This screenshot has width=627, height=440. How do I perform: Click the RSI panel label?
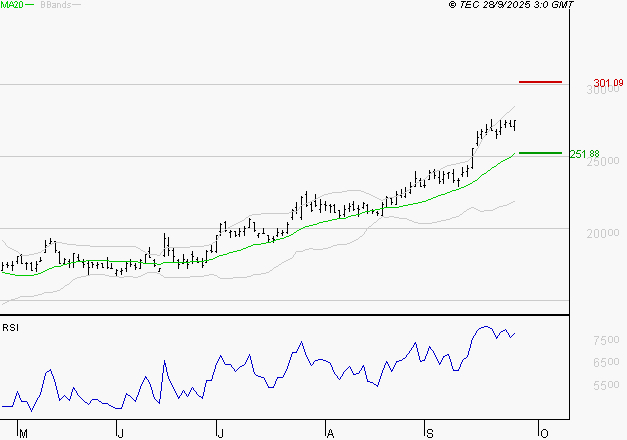click(x=10, y=328)
